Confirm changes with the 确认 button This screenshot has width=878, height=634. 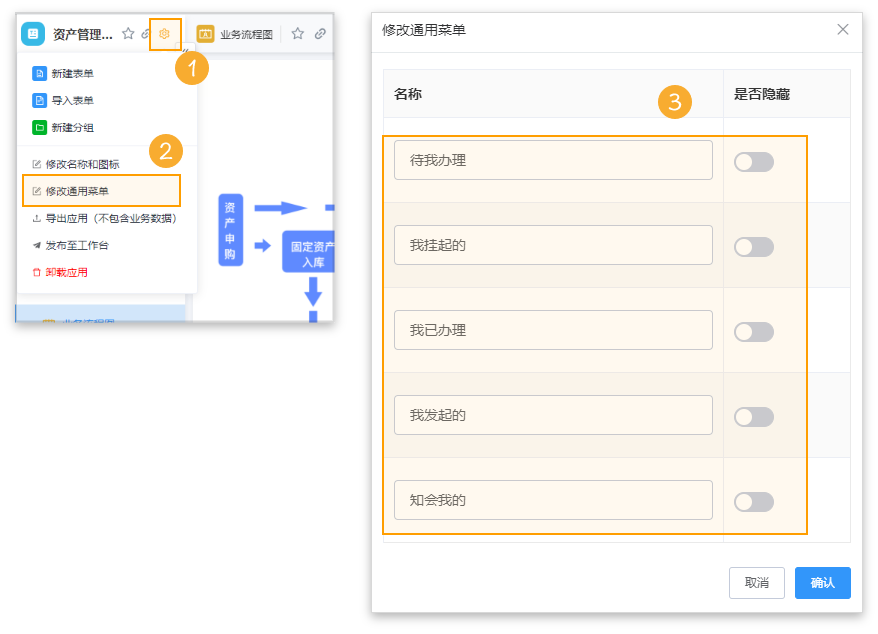pyautogui.click(x=822, y=583)
